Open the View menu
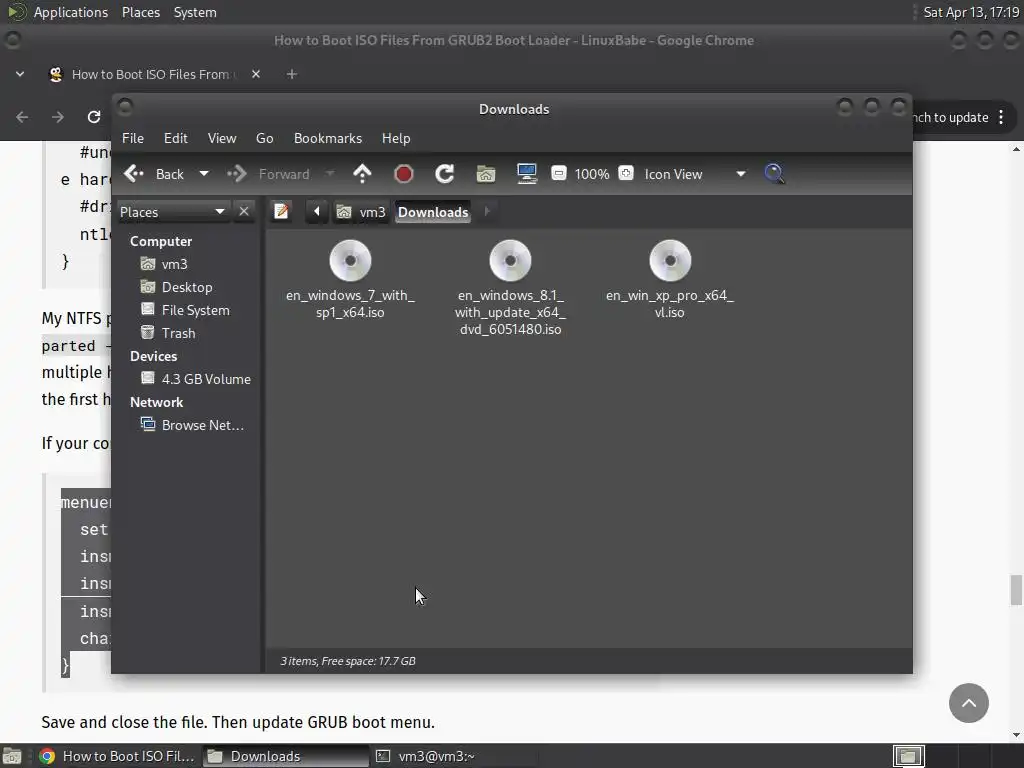The width and height of the screenshot is (1024, 768). [x=222, y=138]
